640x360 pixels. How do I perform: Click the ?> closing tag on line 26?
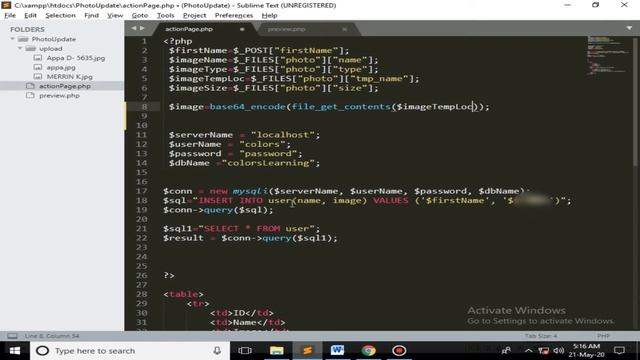click(169, 276)
